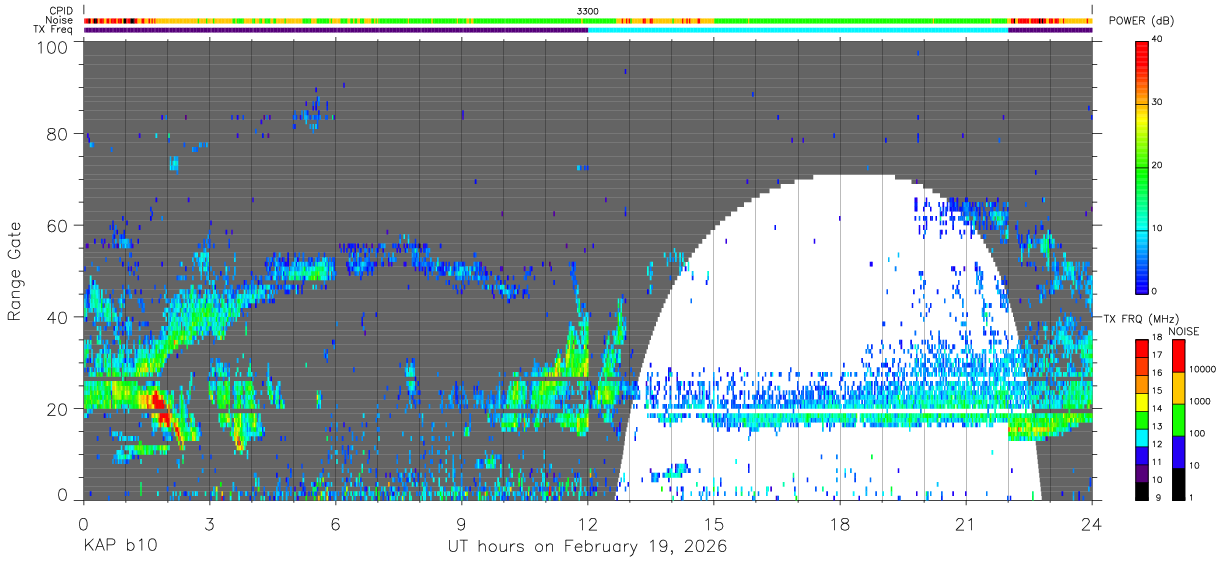Click the TX FRQ color bar
This screenshot has width=1228, height=567.
coord(1142,418)
